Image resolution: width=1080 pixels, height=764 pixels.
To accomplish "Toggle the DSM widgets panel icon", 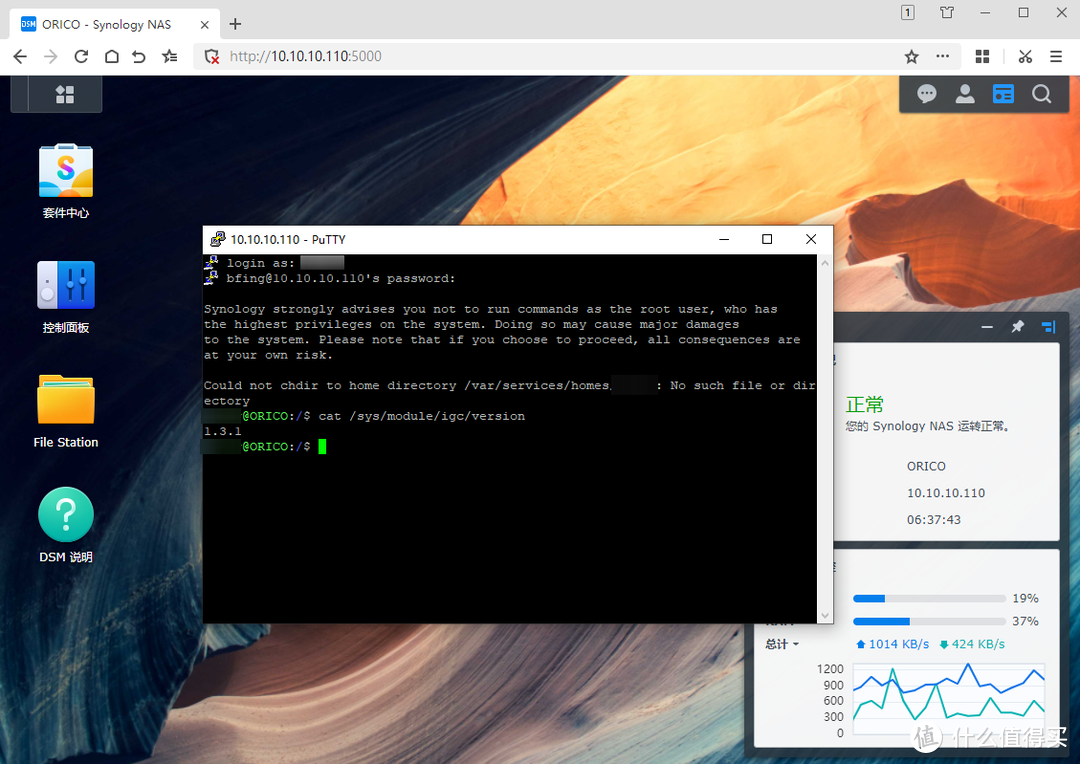I will click(1003, 94).
